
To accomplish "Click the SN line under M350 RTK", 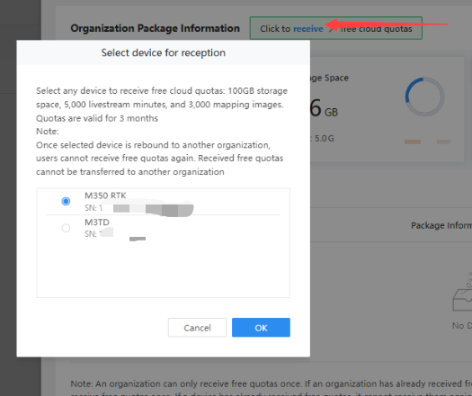I will [139, 208].
